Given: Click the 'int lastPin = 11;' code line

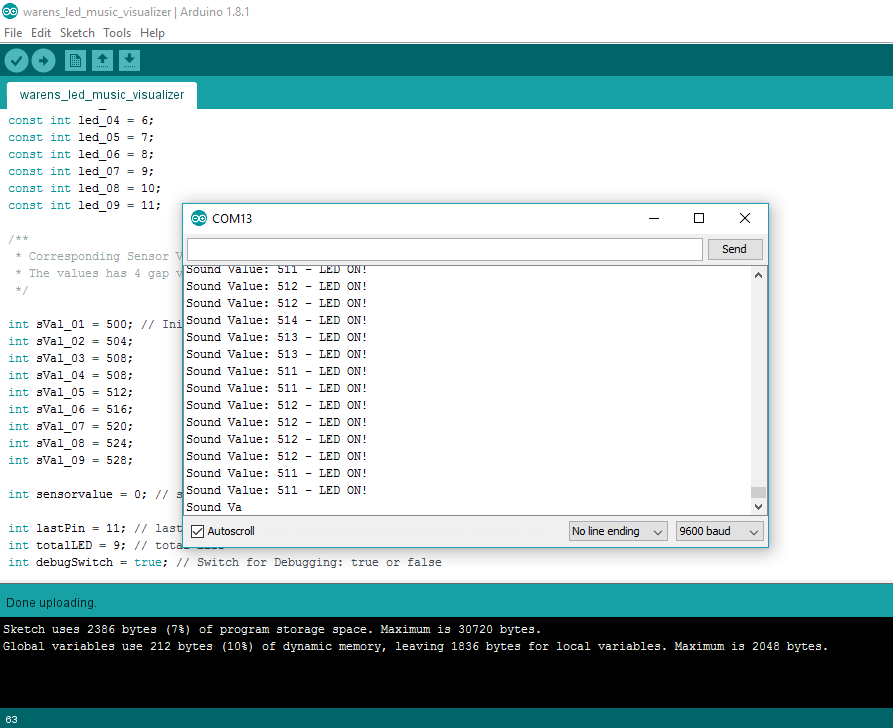Looking at the screenshot, I should (x=67, y=528).
